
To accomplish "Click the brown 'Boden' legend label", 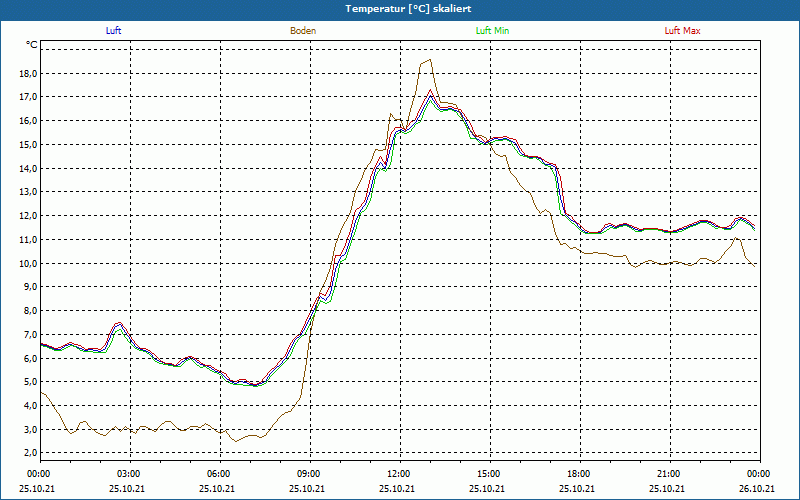I will pos(303,31).
